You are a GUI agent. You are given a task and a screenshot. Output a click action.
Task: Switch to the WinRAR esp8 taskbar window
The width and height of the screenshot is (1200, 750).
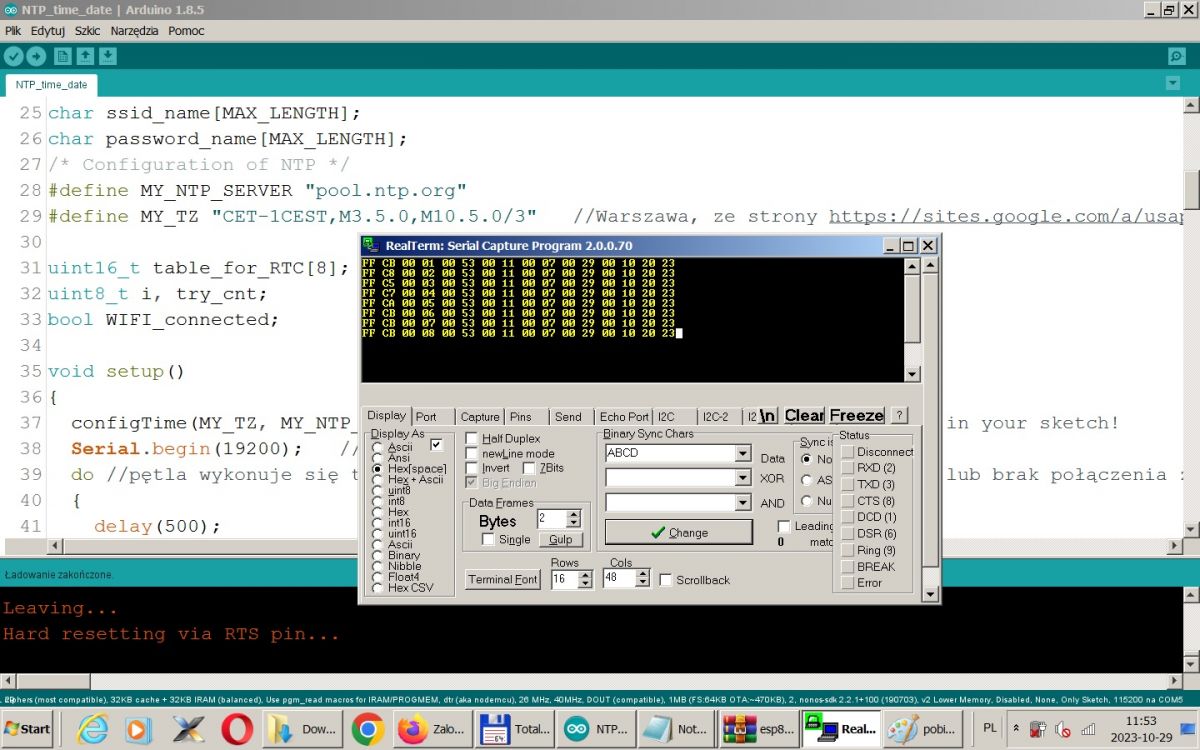point(758,729)
